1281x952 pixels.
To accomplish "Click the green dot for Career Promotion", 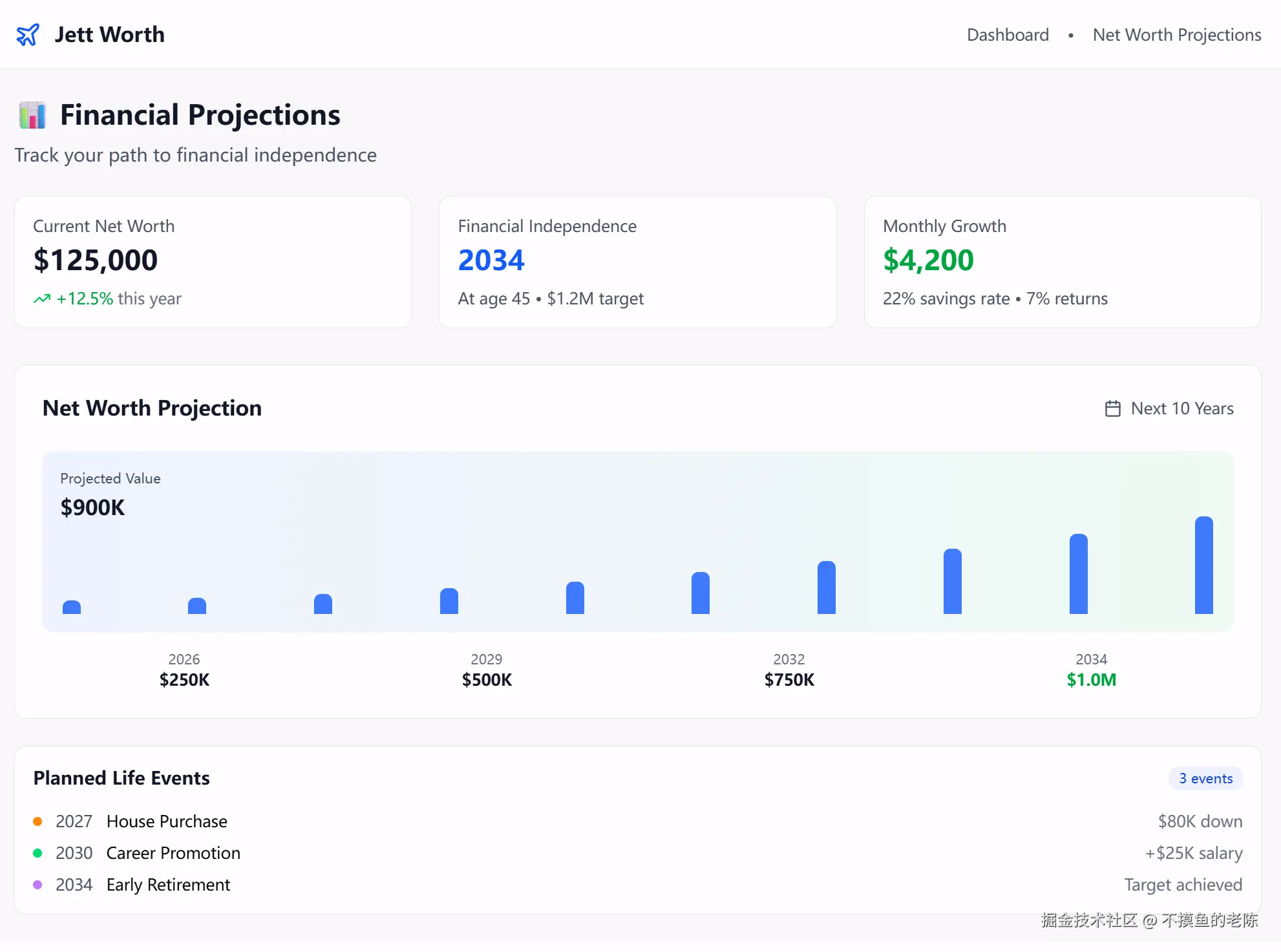I will coord(37,853).
